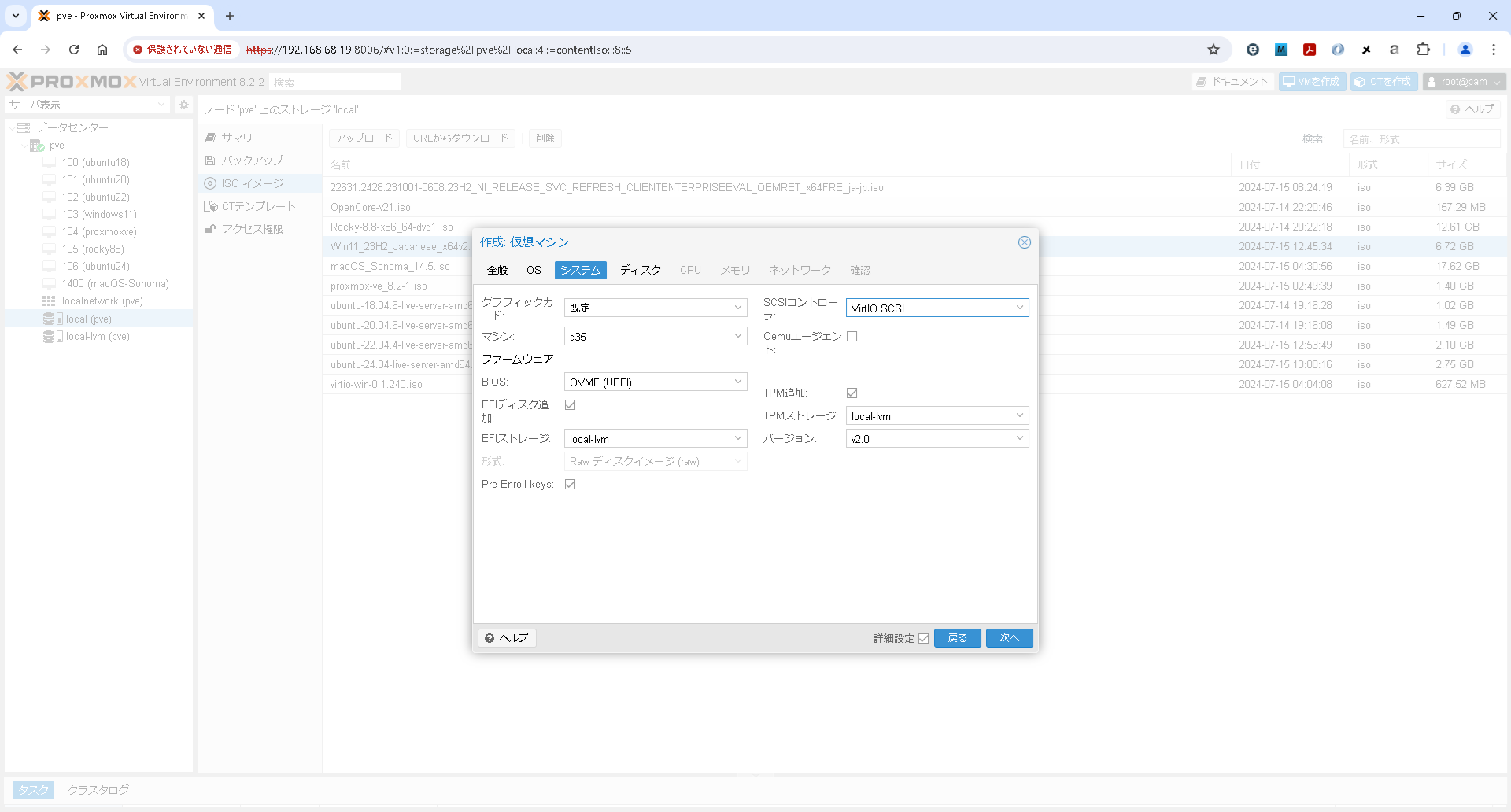The height and width of the screenshot is (812, 1511).
Task: Open the Cluster log (クラスタログ) tab
Action: point(98,790)
